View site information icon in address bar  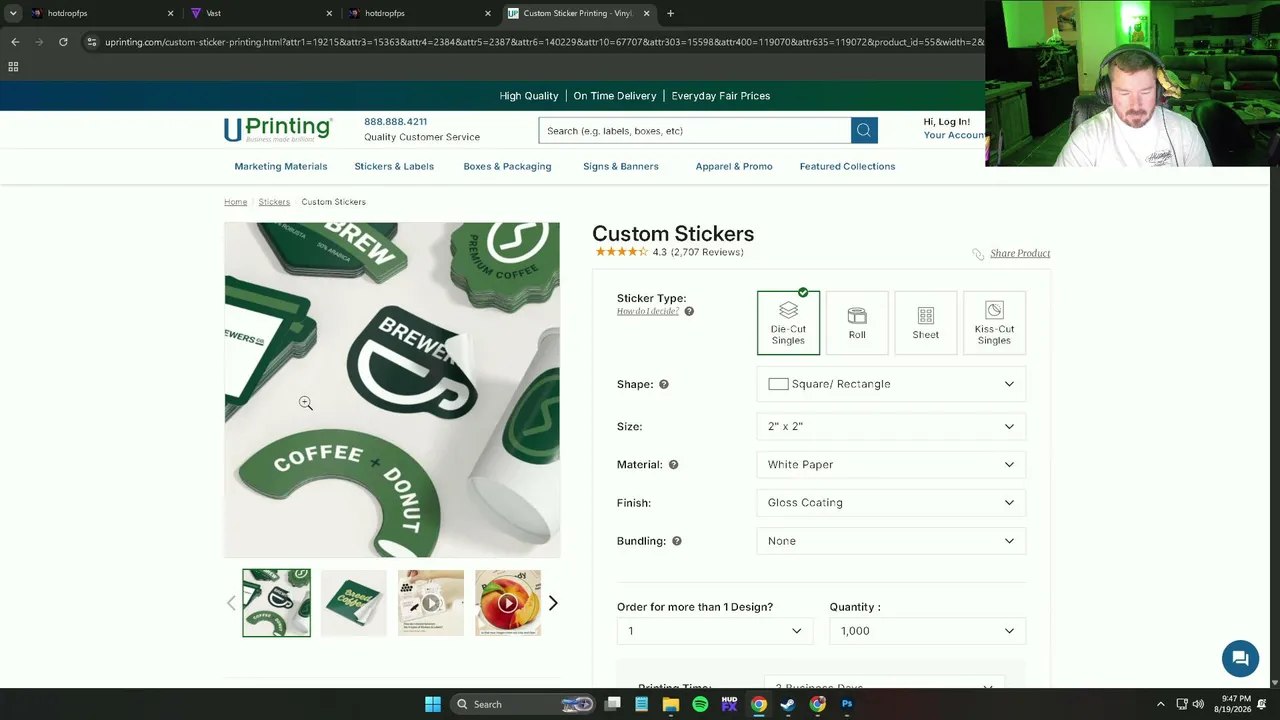coord(91,42)
